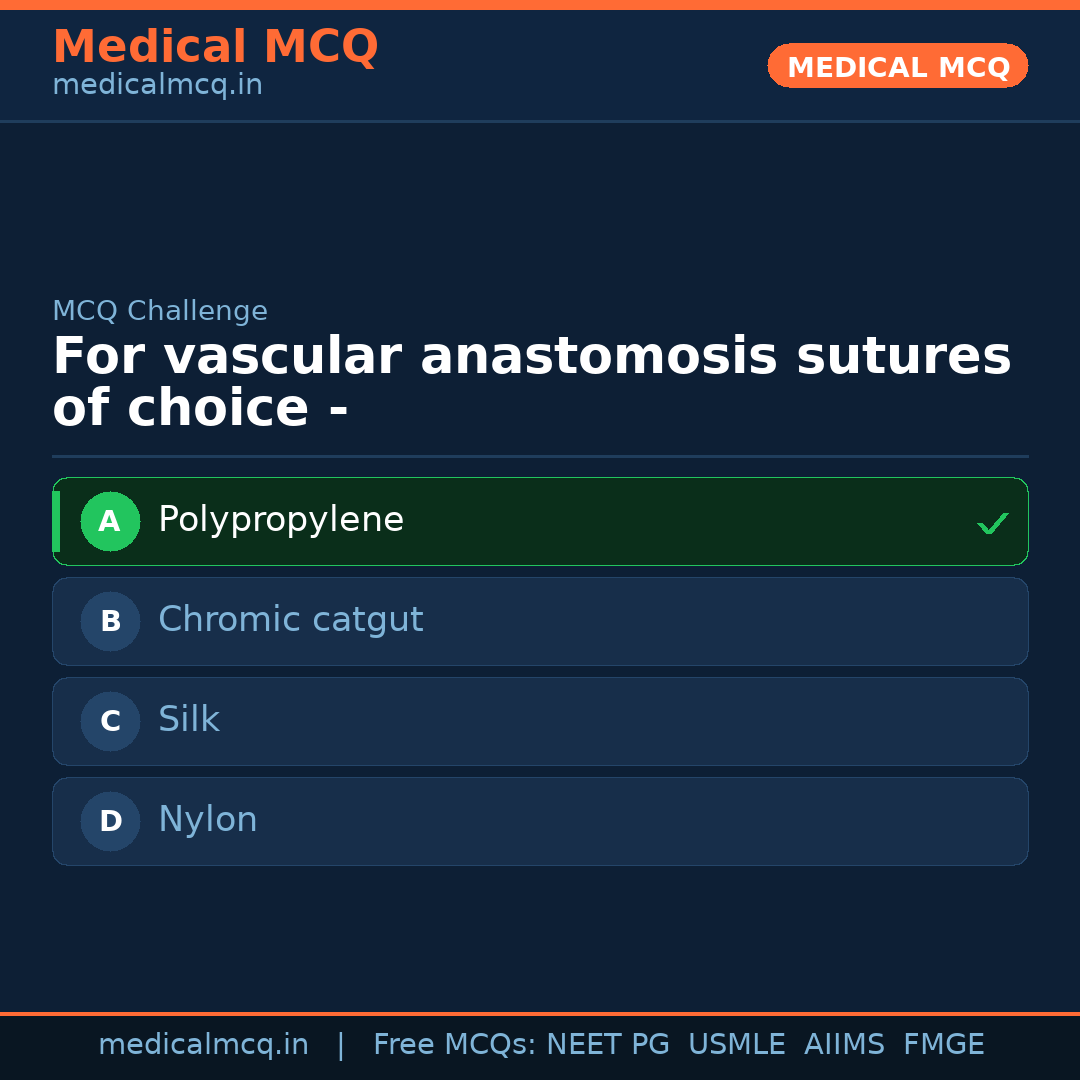Image resolution: width=1080 pixels, height=1080 pixels.
Task: Click the USMLE footer text
Action: (x=736, y=1045)
